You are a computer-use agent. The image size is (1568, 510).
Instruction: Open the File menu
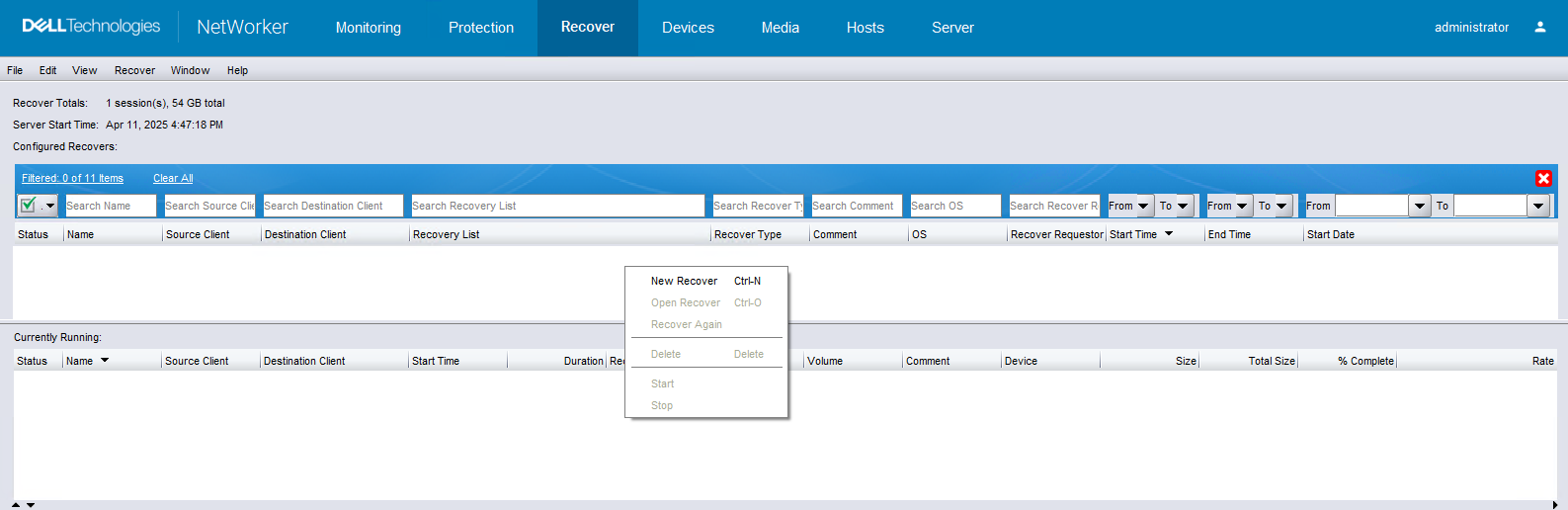tap(15, 70)
